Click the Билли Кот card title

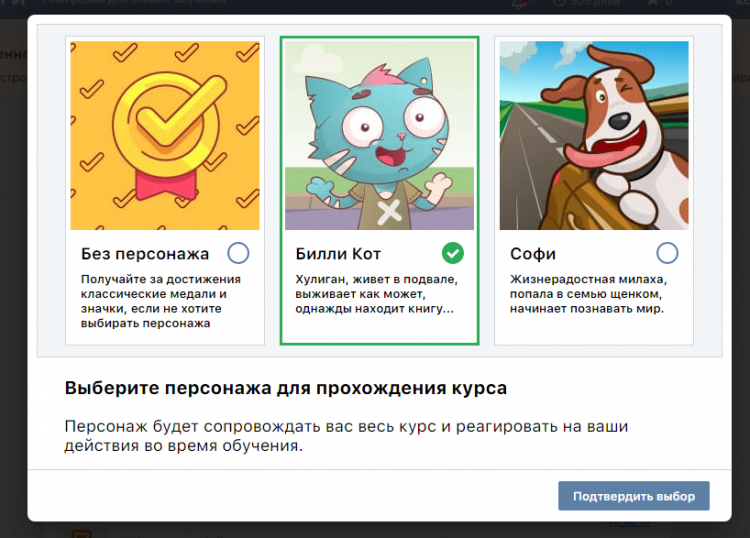click(338, 253)
